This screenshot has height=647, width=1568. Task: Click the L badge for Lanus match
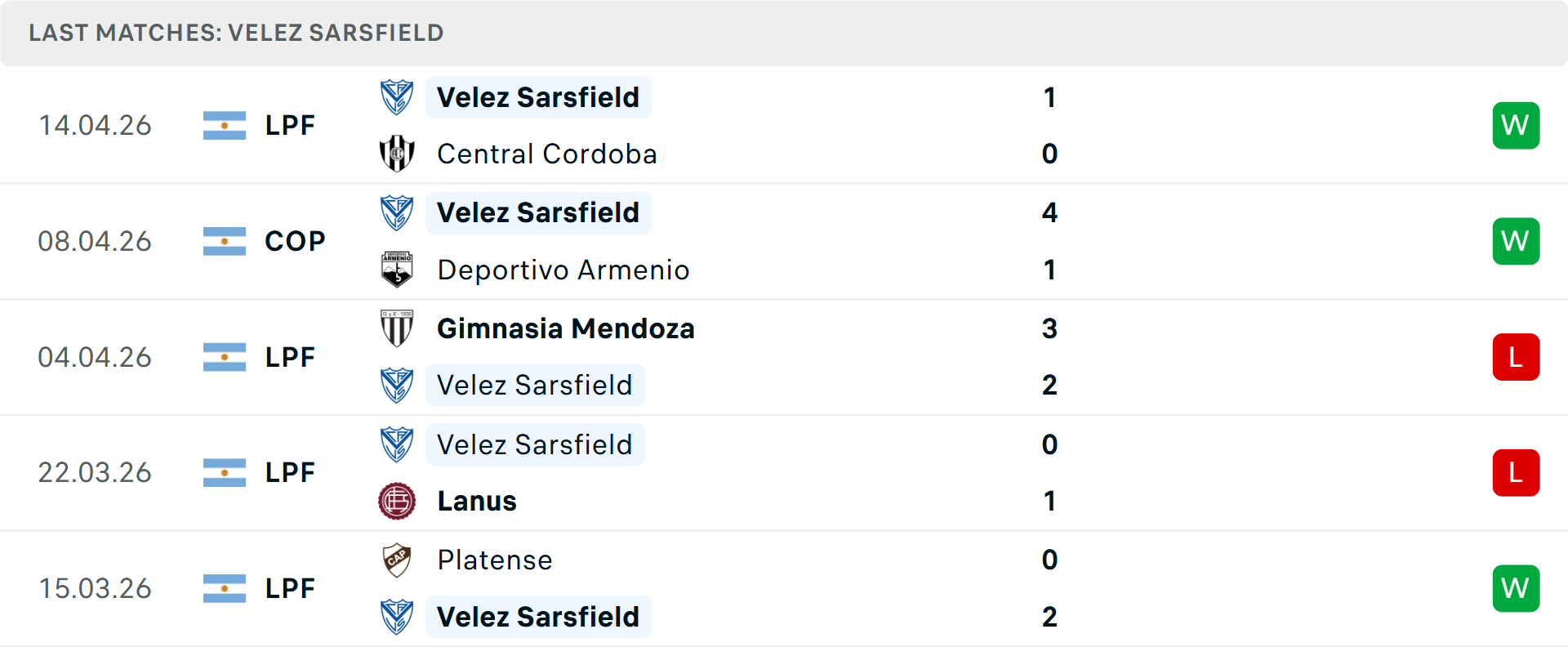(1516, 472)
